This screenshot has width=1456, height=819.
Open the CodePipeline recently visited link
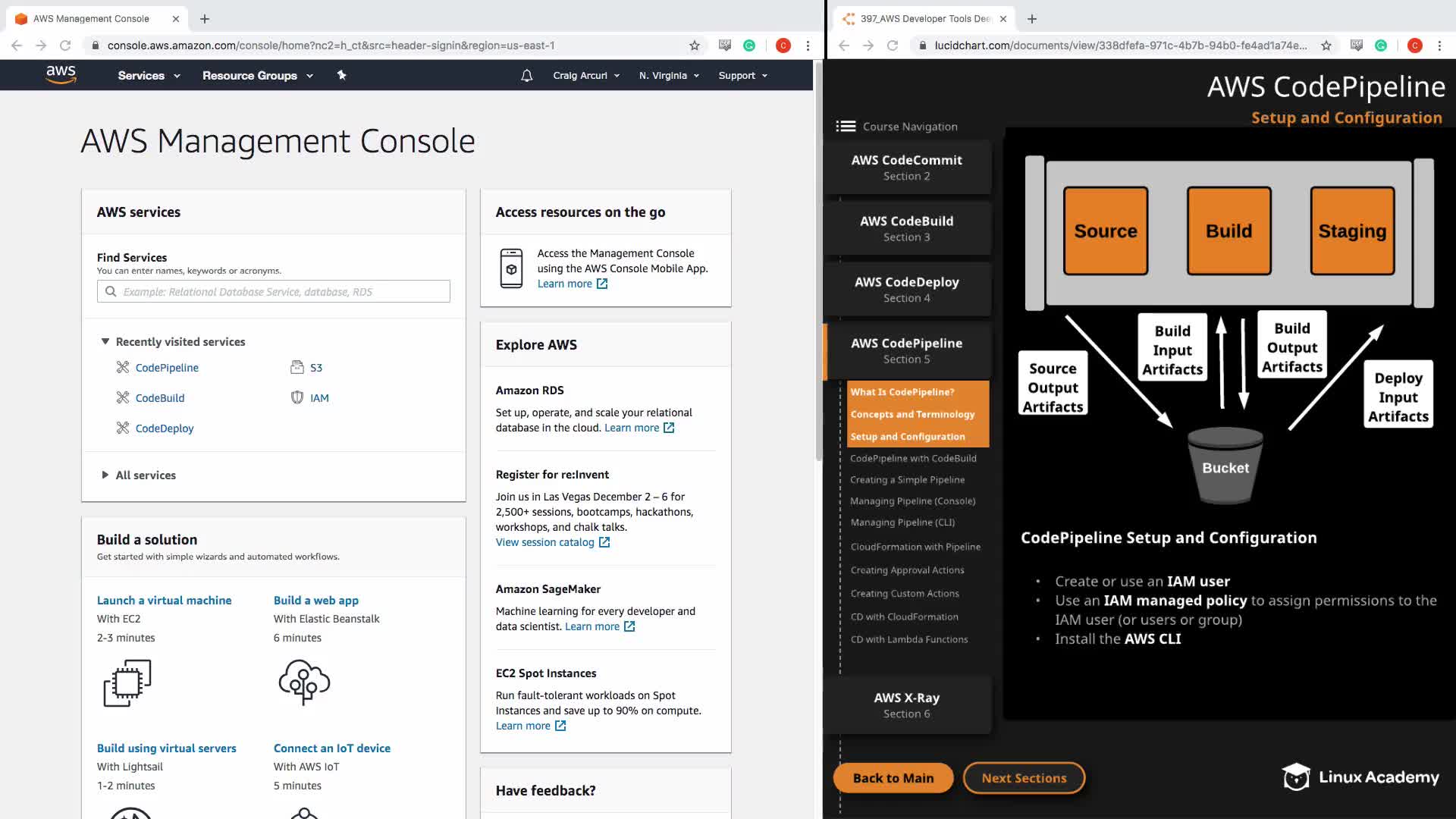167,368
